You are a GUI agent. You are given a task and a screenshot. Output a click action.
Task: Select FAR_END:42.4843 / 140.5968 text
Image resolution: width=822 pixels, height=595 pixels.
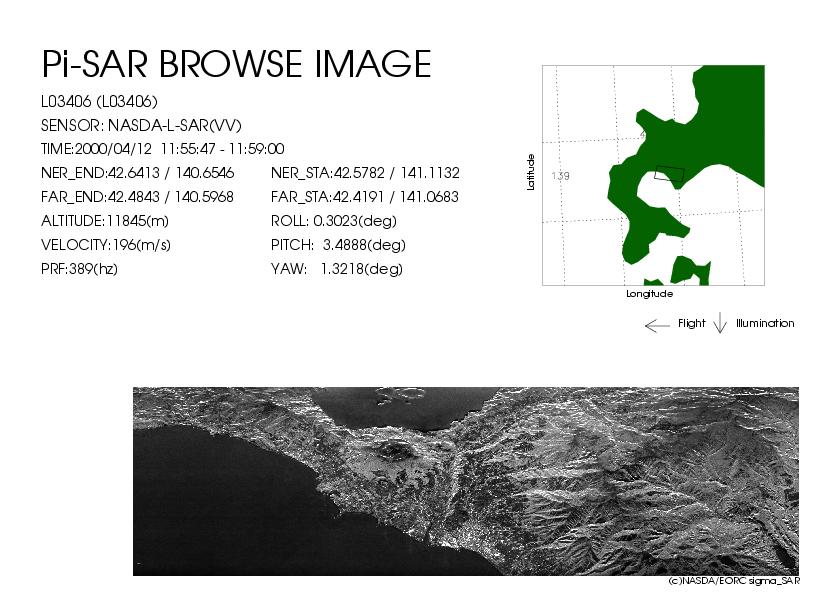pos(137,197)
